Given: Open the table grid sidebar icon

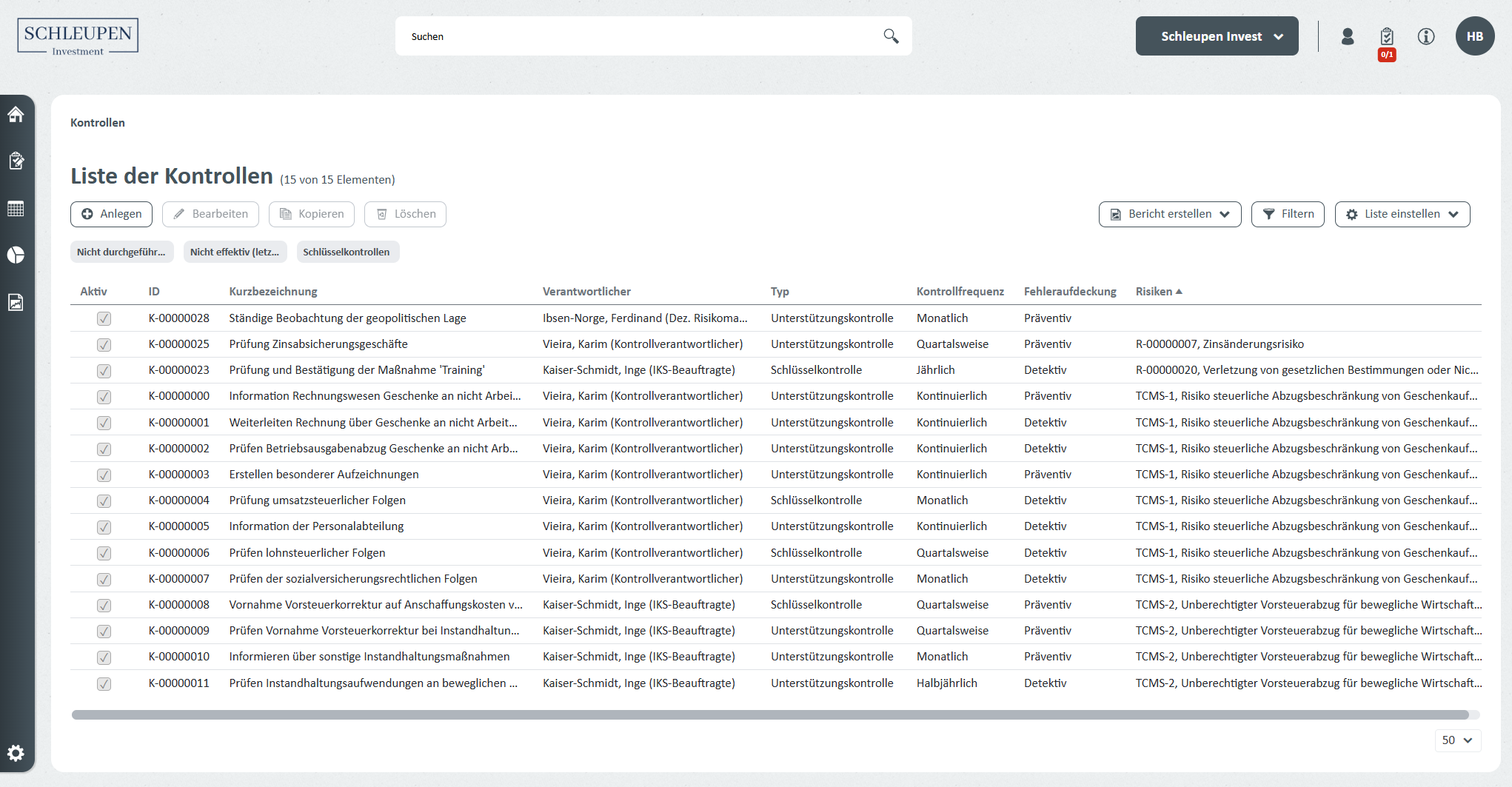Looking at the screenshot, I should [x=16, y=209].
